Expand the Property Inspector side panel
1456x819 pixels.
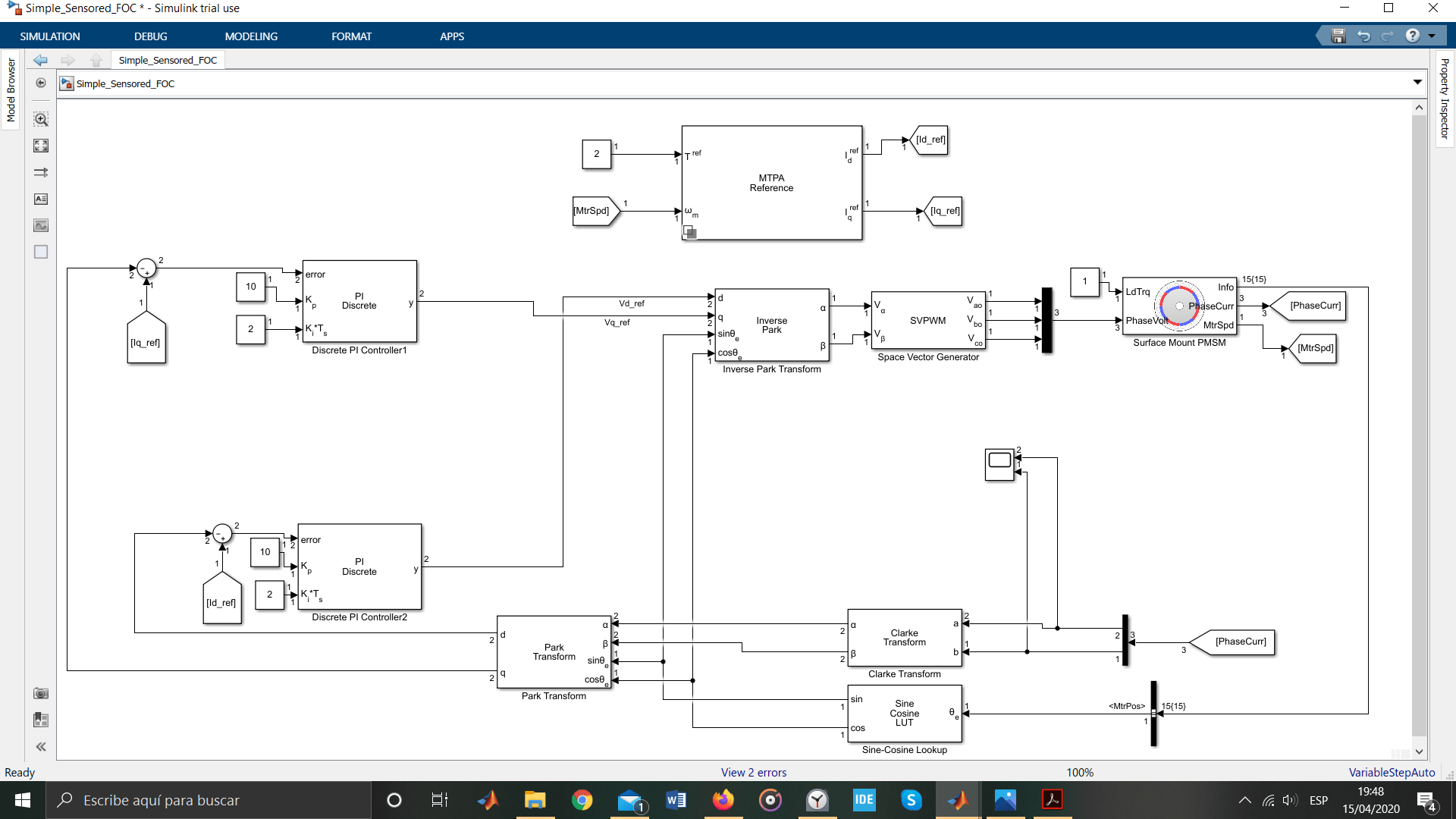point(1445,99)
